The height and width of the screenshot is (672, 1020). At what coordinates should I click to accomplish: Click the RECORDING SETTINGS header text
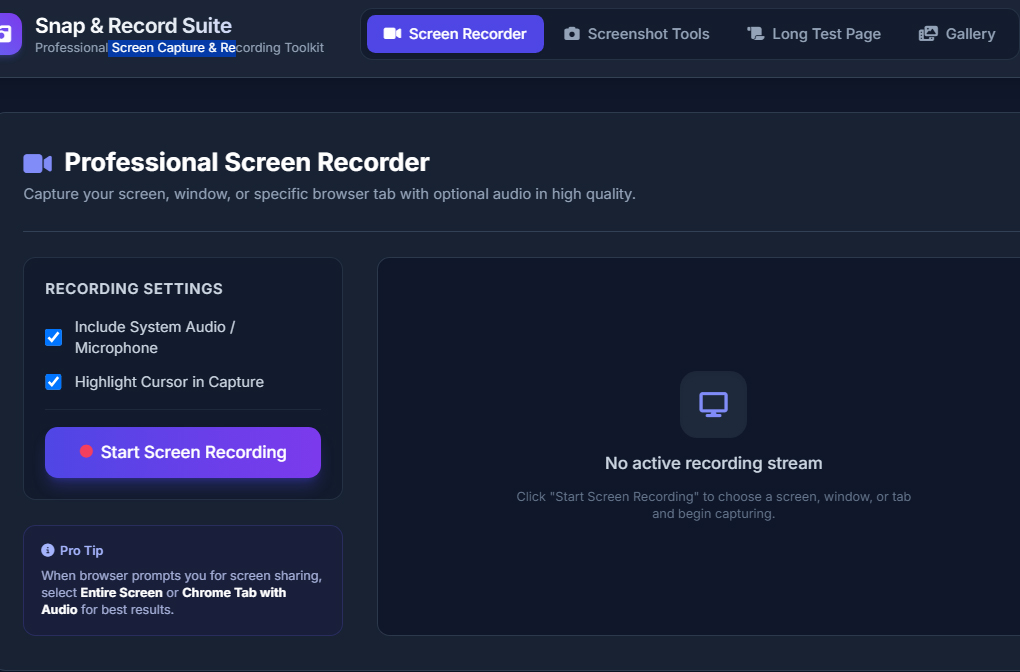(x=134, y=289)
